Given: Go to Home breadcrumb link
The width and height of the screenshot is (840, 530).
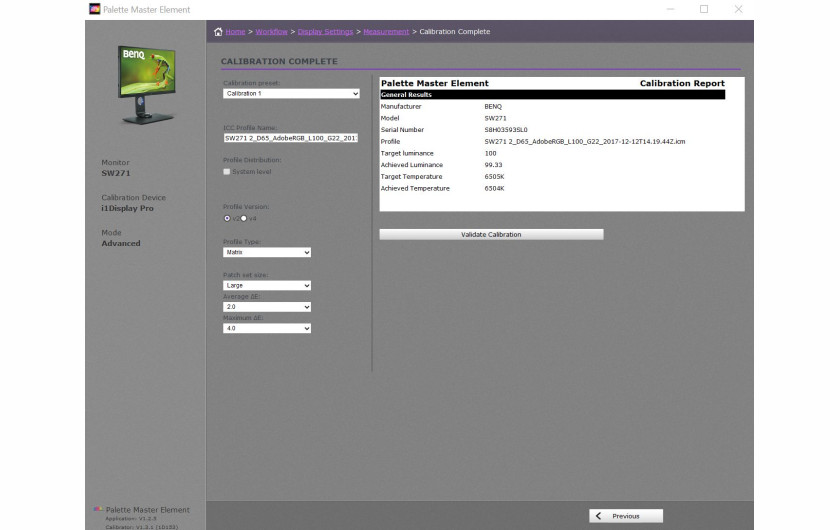Looking at the screenshot, I should pos(235,32).
